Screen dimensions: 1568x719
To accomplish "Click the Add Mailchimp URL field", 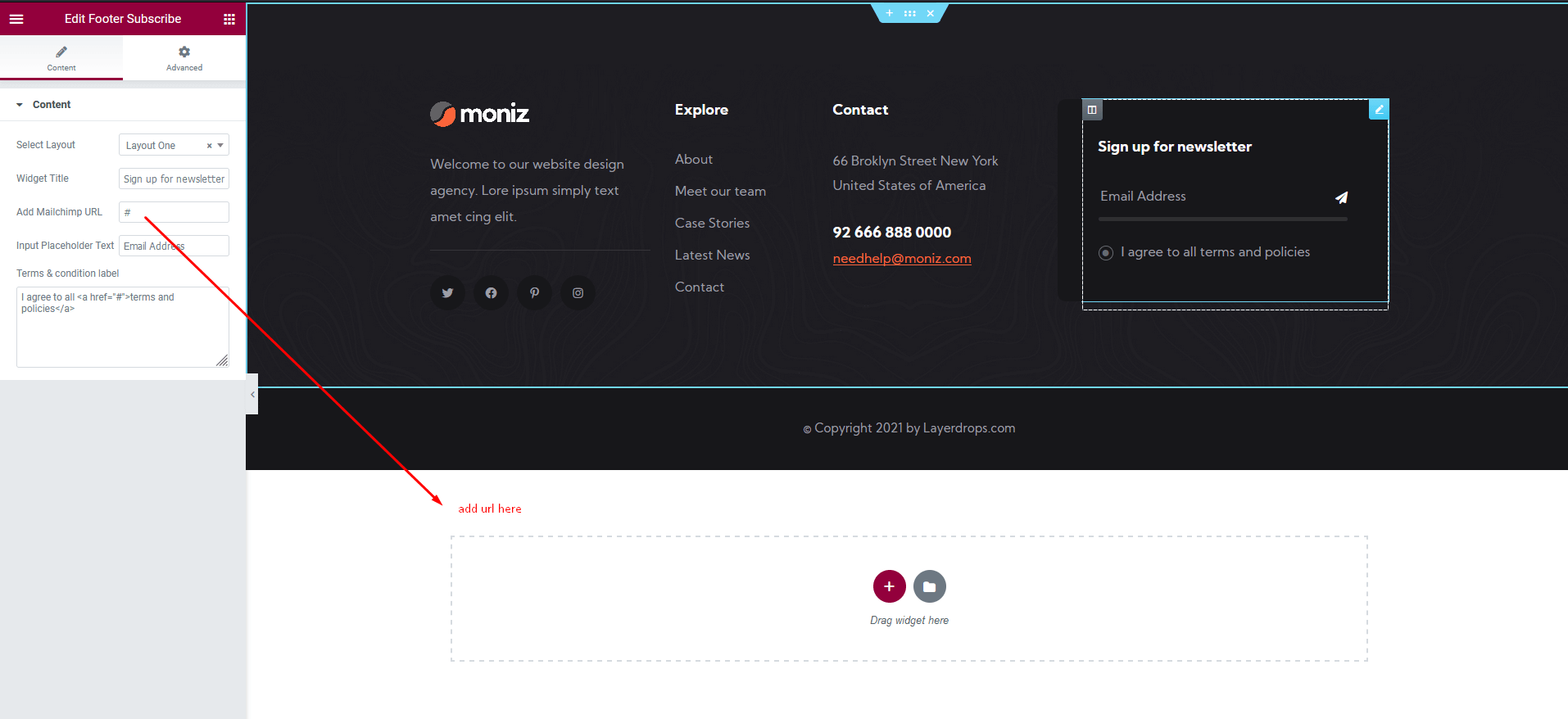I will [174, 212].
